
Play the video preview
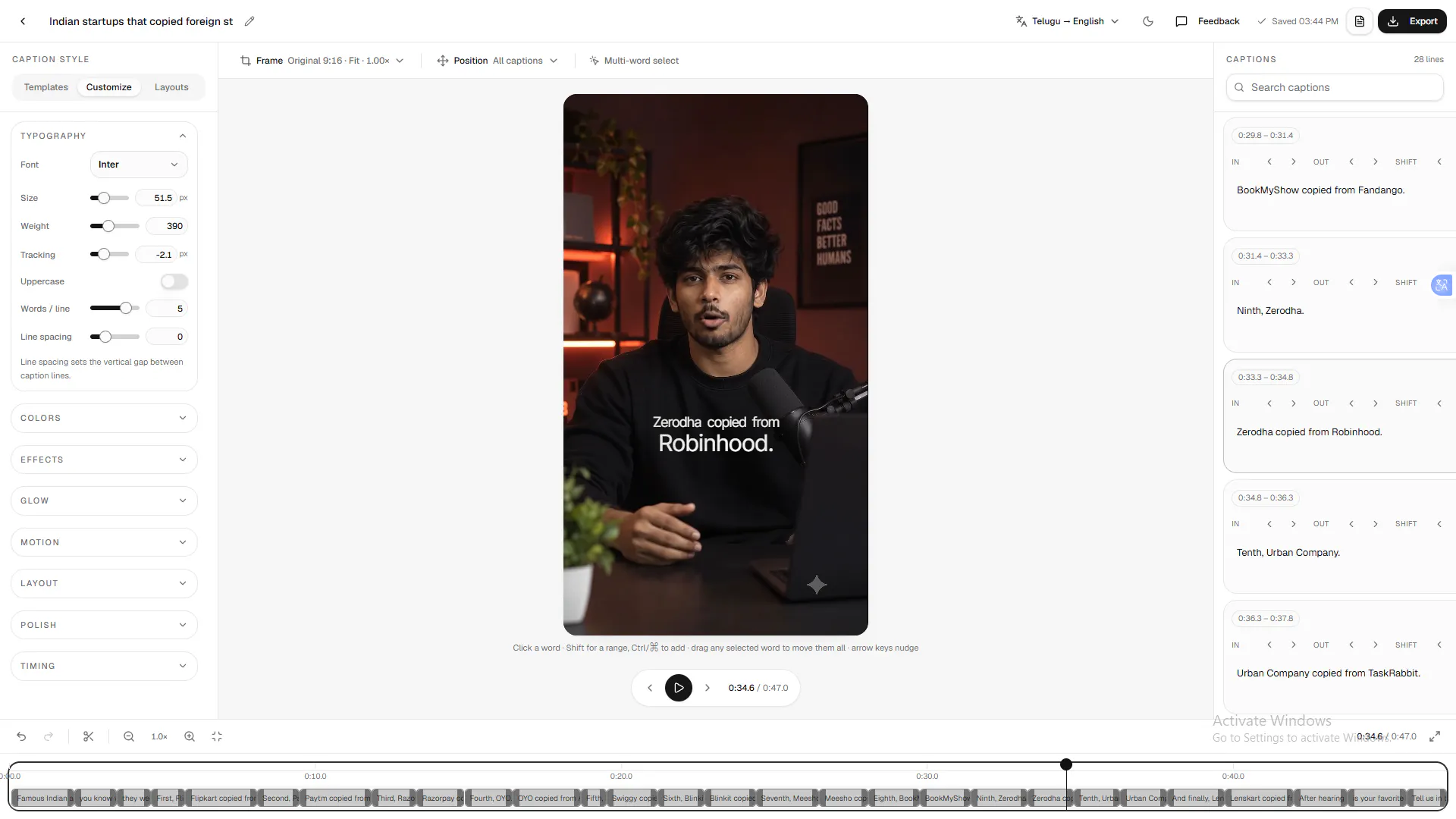679,688
